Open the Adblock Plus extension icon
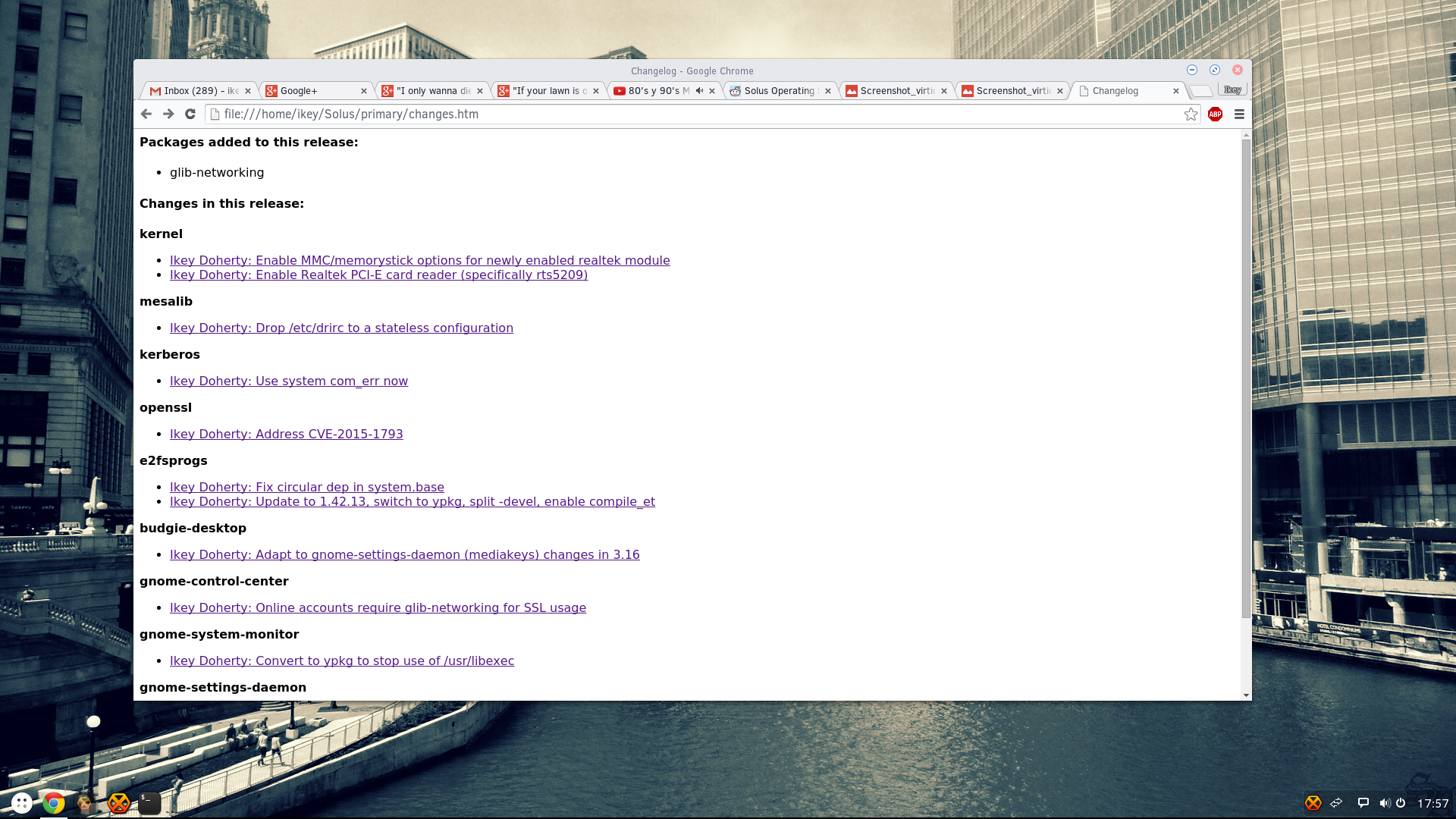The height and width of the screenshot is (819, 1456). click(x=1215, y=114)
